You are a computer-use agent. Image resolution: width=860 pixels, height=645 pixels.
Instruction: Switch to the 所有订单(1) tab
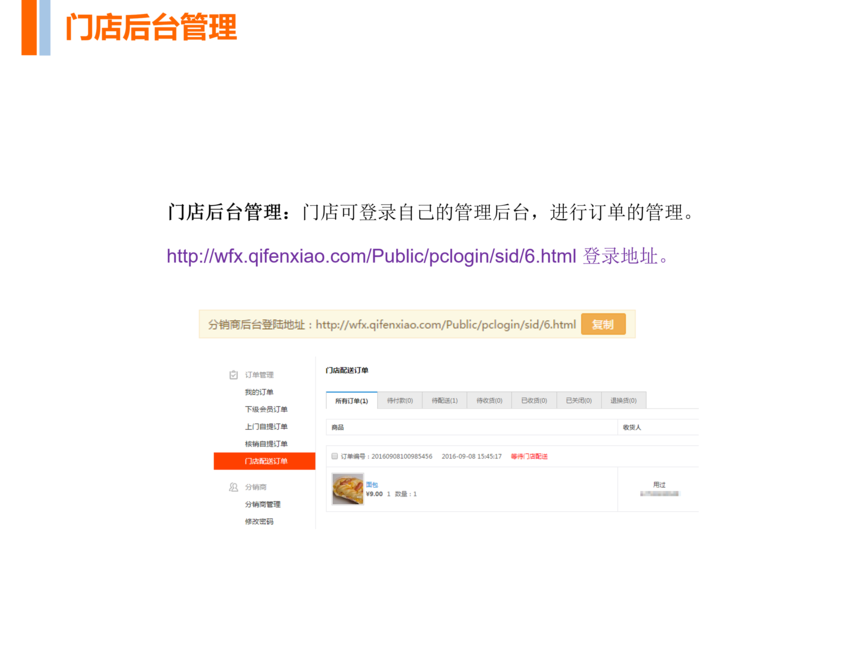pos(352,400)
